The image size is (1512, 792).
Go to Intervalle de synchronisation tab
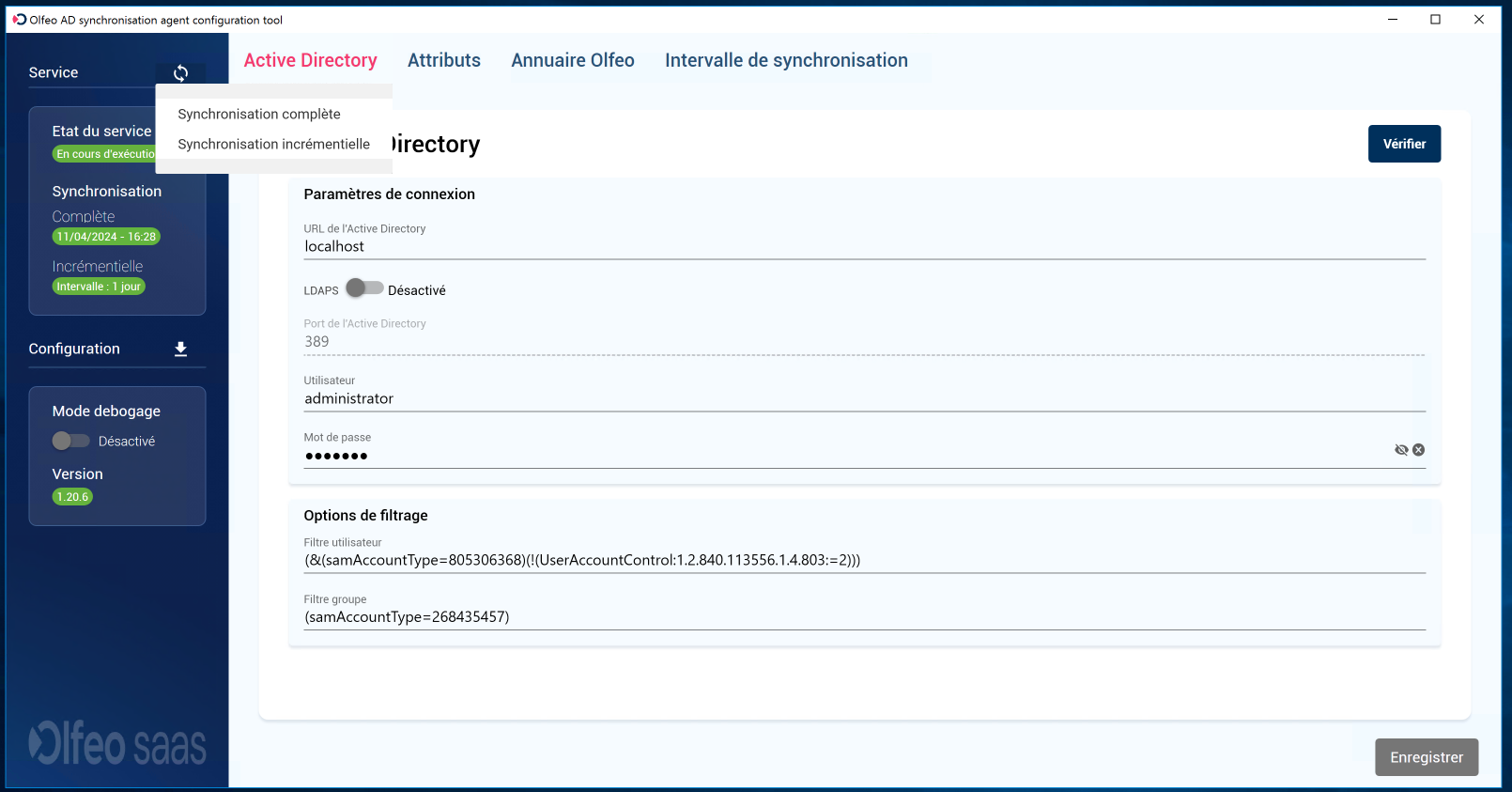(x=786, y=60)
